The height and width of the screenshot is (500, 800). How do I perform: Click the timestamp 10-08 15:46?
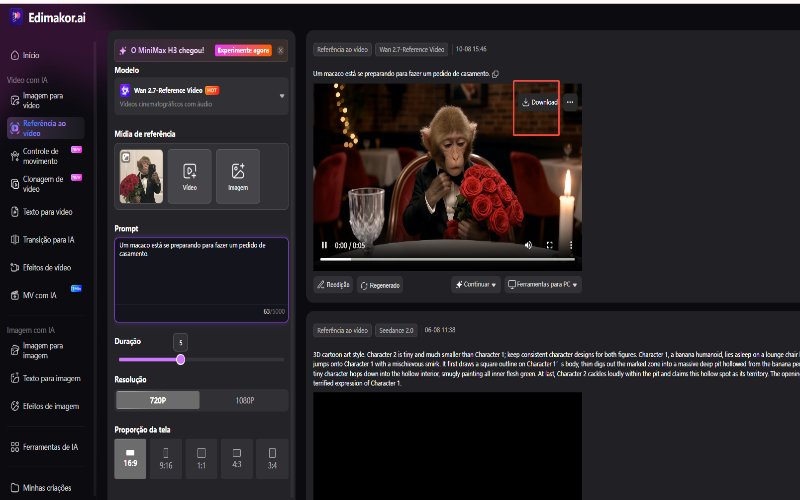click(471, 49)
